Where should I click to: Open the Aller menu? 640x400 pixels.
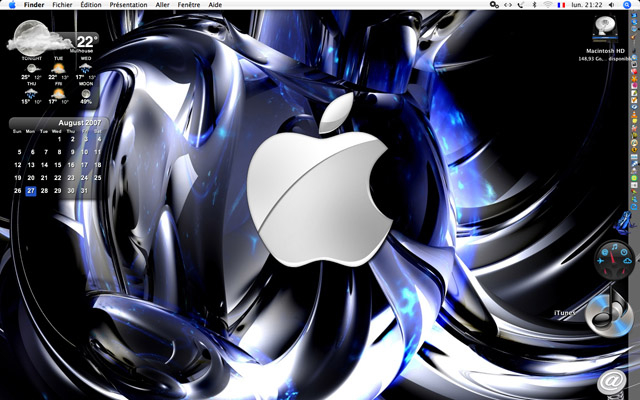pyautogui.click(x=162, y=5)
